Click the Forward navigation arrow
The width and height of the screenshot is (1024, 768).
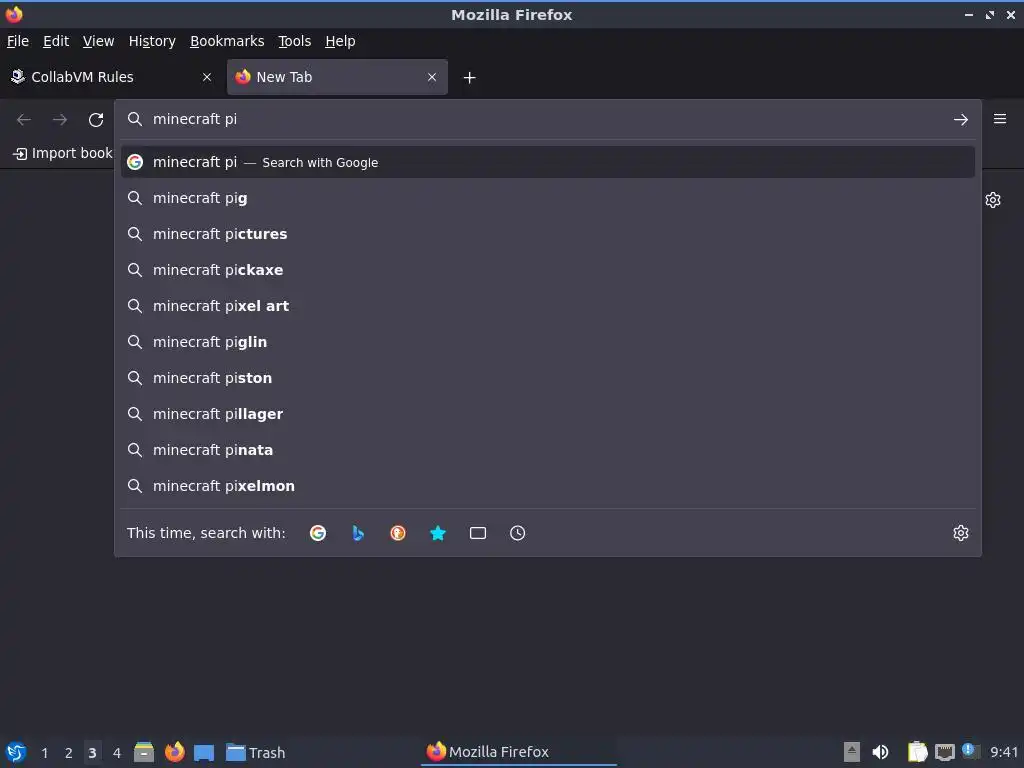[59, 120]
